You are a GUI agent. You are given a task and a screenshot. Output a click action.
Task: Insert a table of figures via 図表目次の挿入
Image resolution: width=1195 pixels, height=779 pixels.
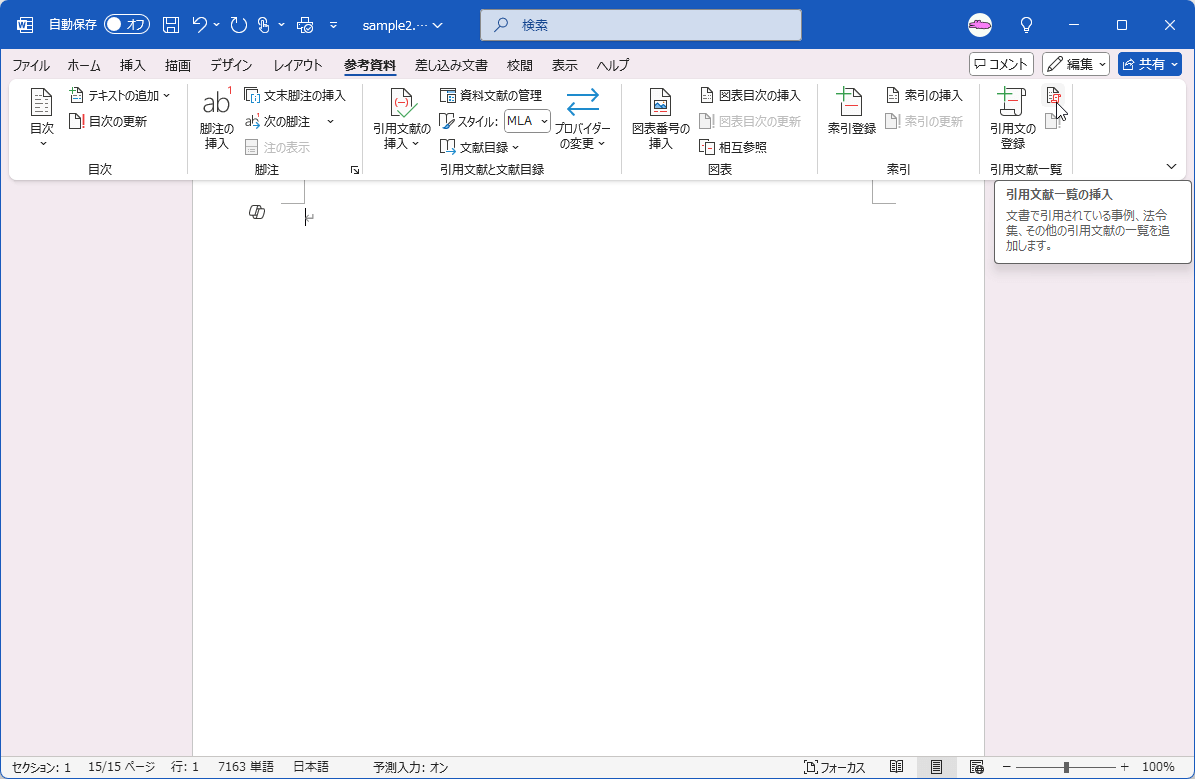coord(751,95)
